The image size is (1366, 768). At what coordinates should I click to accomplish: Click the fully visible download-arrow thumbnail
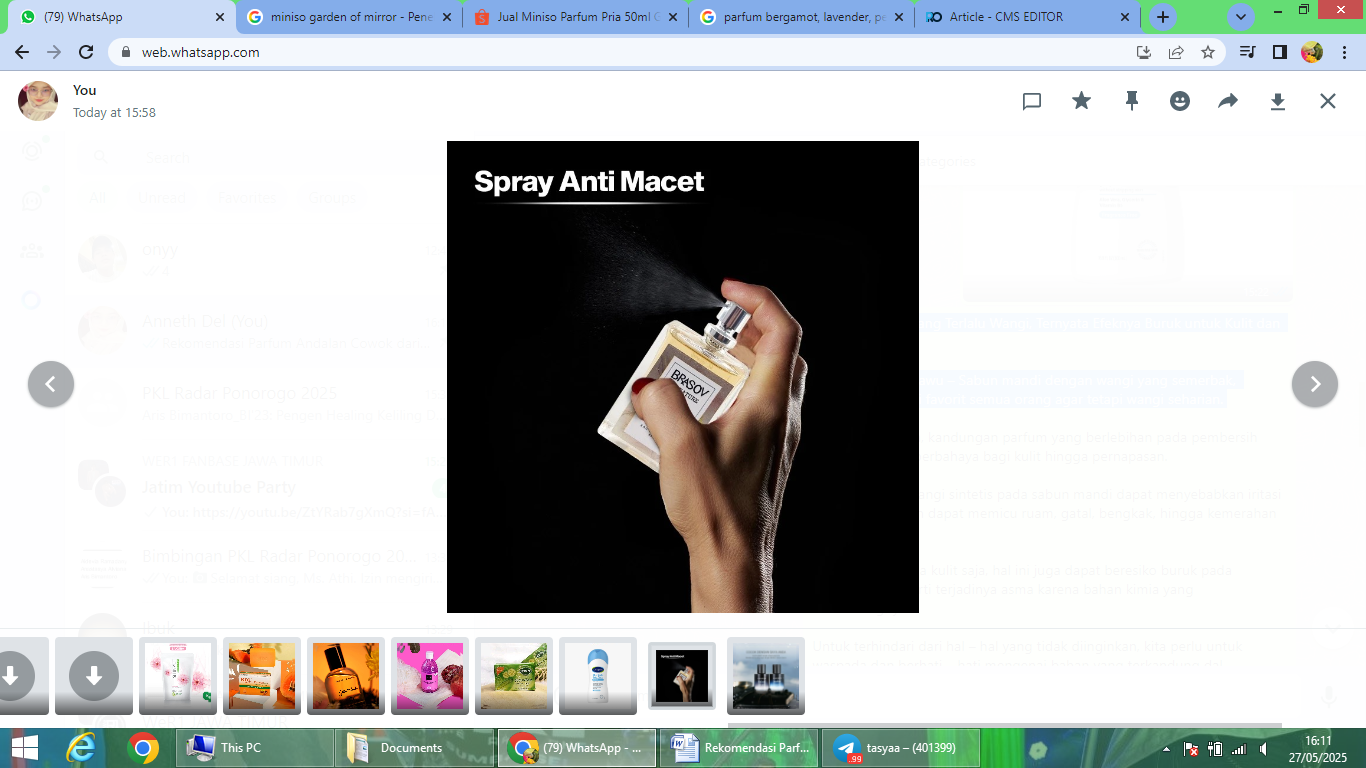pyautogui.click(x=94, y=676)
